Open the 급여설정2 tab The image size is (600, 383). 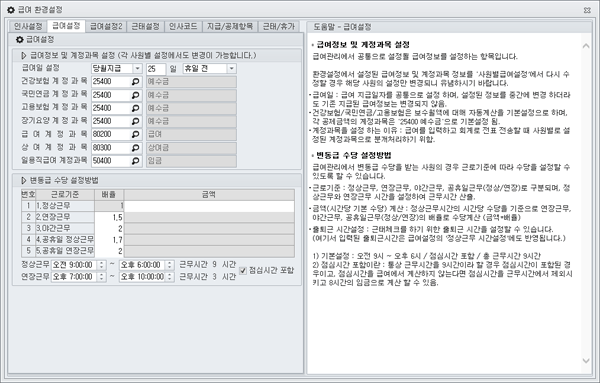pyautogui.click(x=106, y=26)
